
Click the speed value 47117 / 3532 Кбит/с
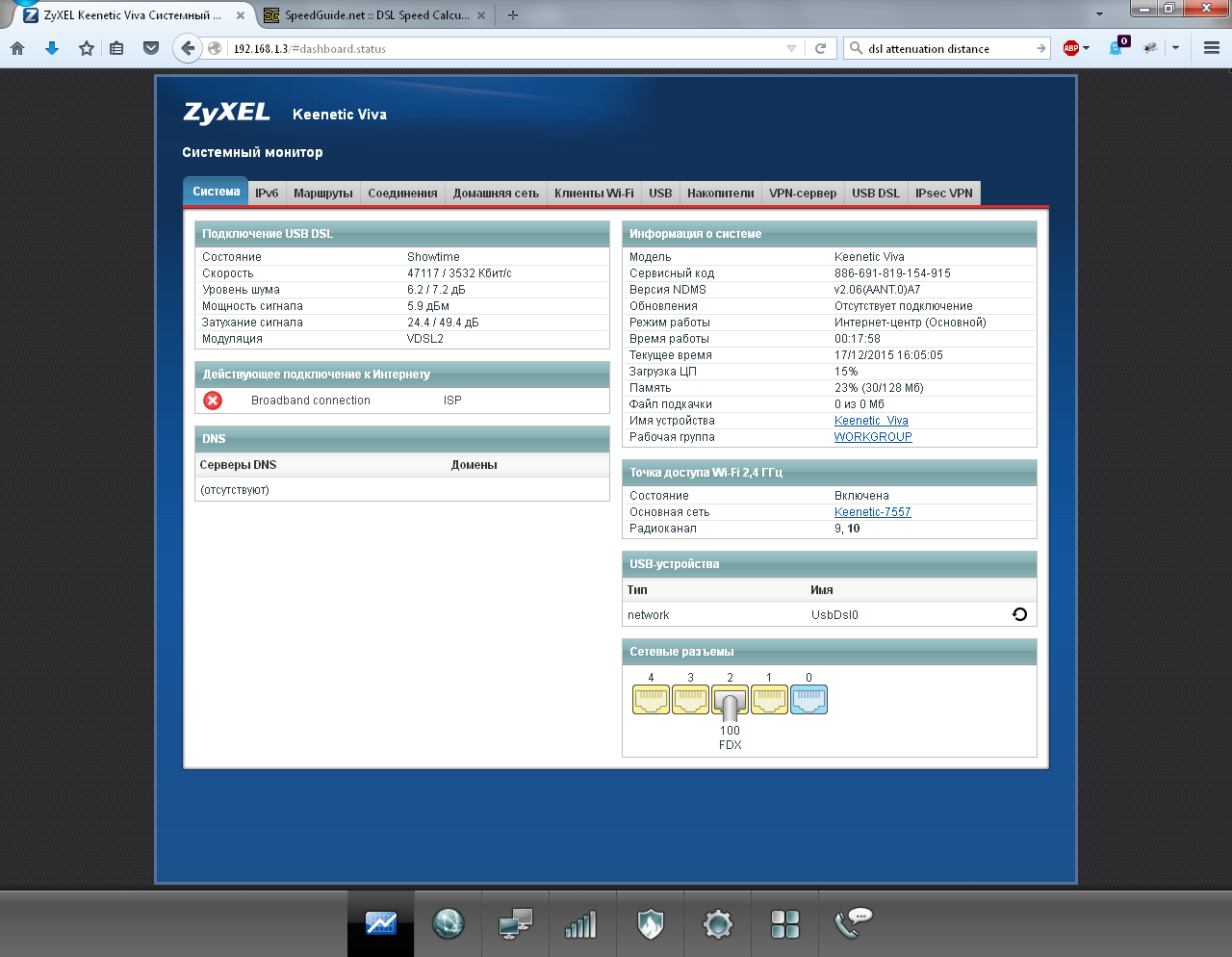click(x=459, y=273)
